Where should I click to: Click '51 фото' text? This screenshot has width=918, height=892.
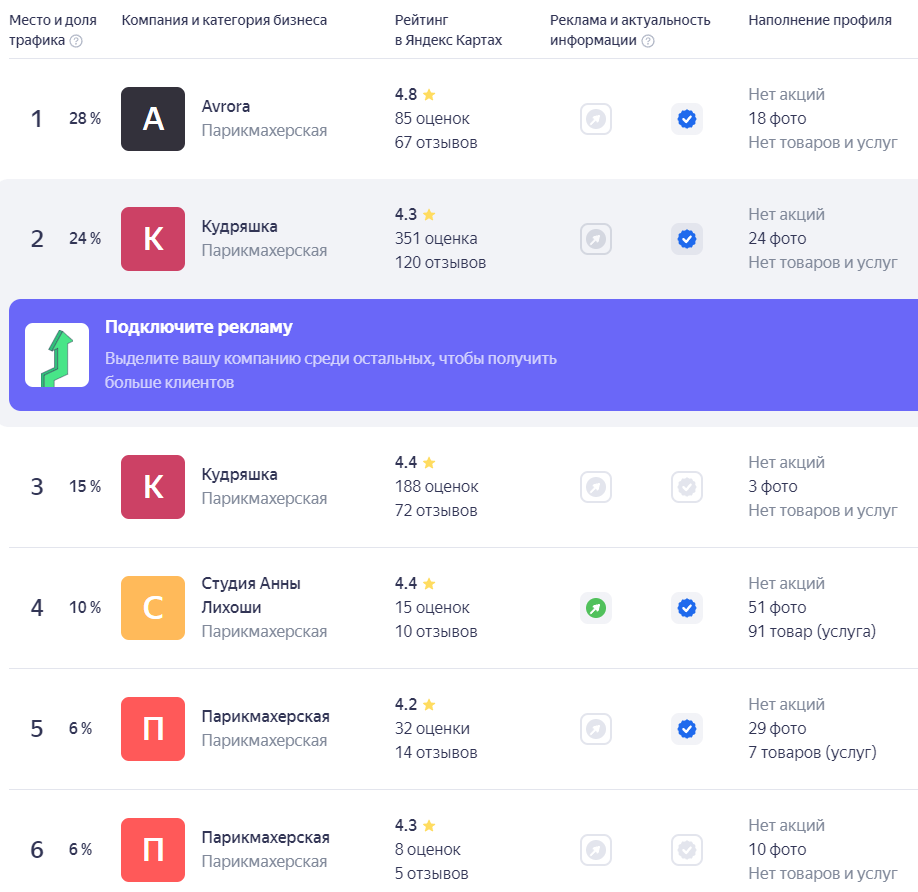pos(777,608)
